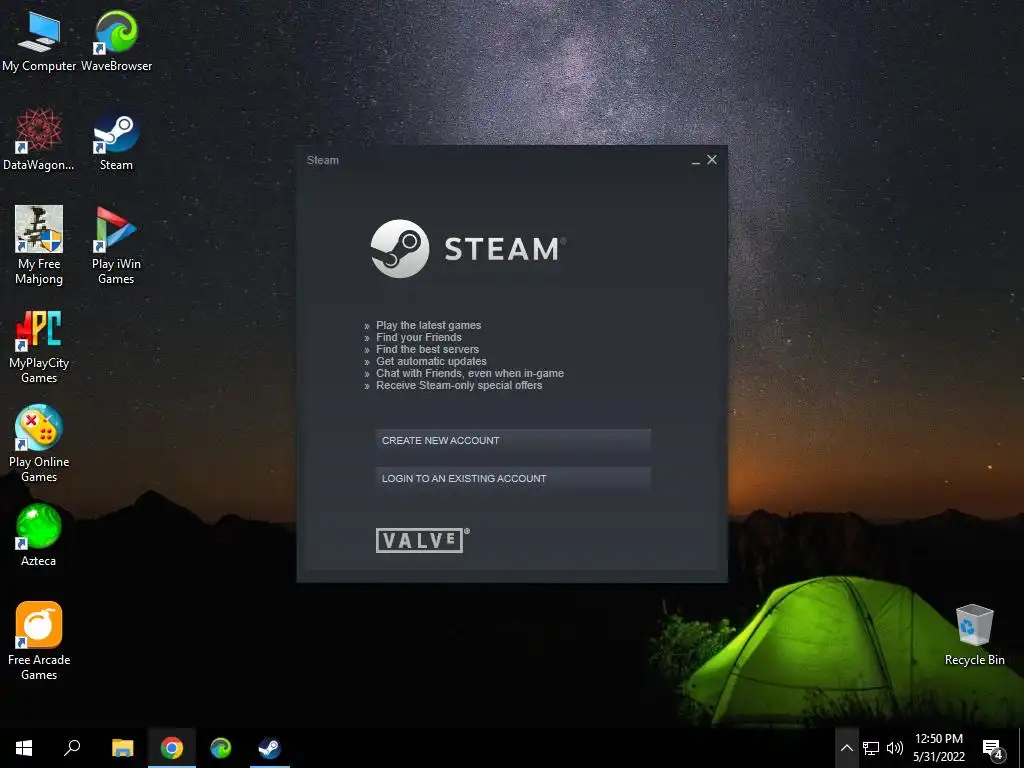Click CREATE NEW ACCOUNT button
This screenshot has width=1024, height=768.
pyautogui.click(x=513, y=441)
